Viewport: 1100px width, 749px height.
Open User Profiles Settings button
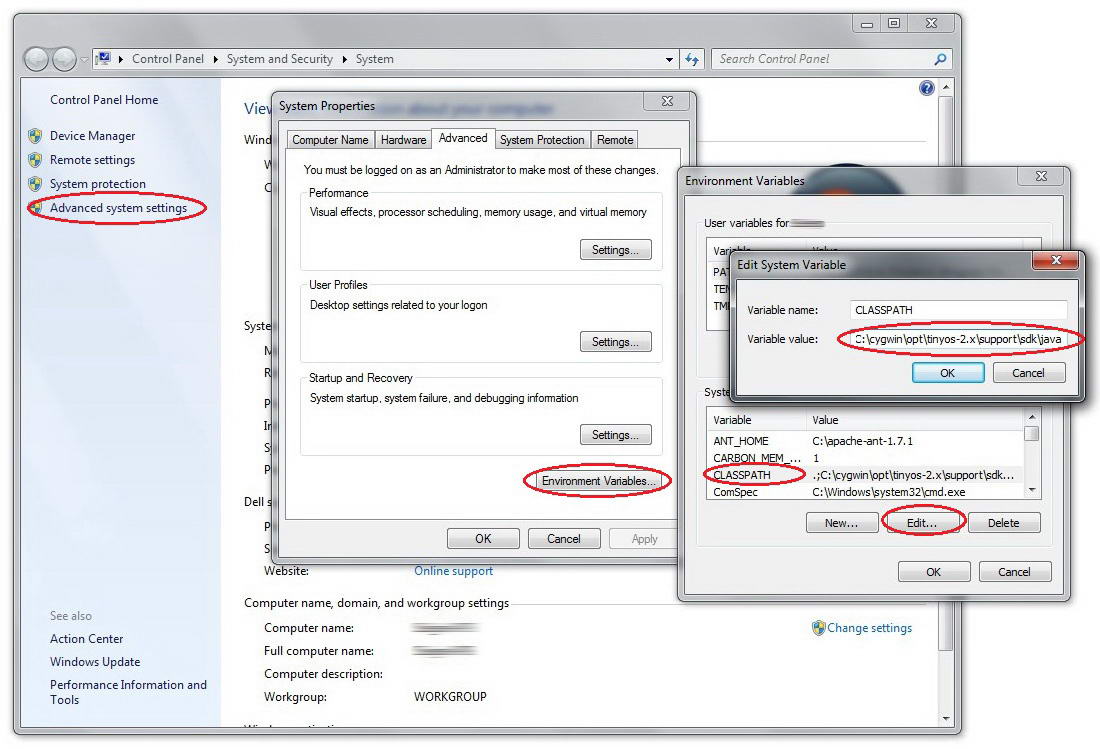point(615,342)
